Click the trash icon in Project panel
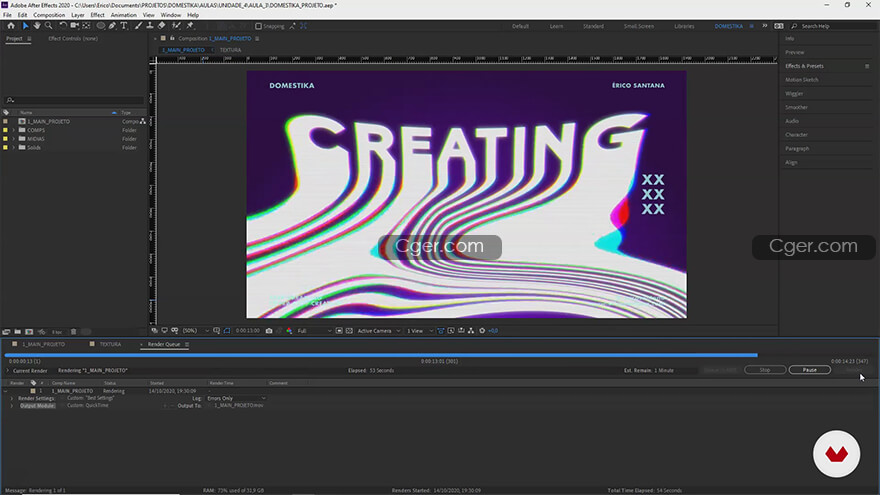This screenshot has width=880, height=495. 73,331
